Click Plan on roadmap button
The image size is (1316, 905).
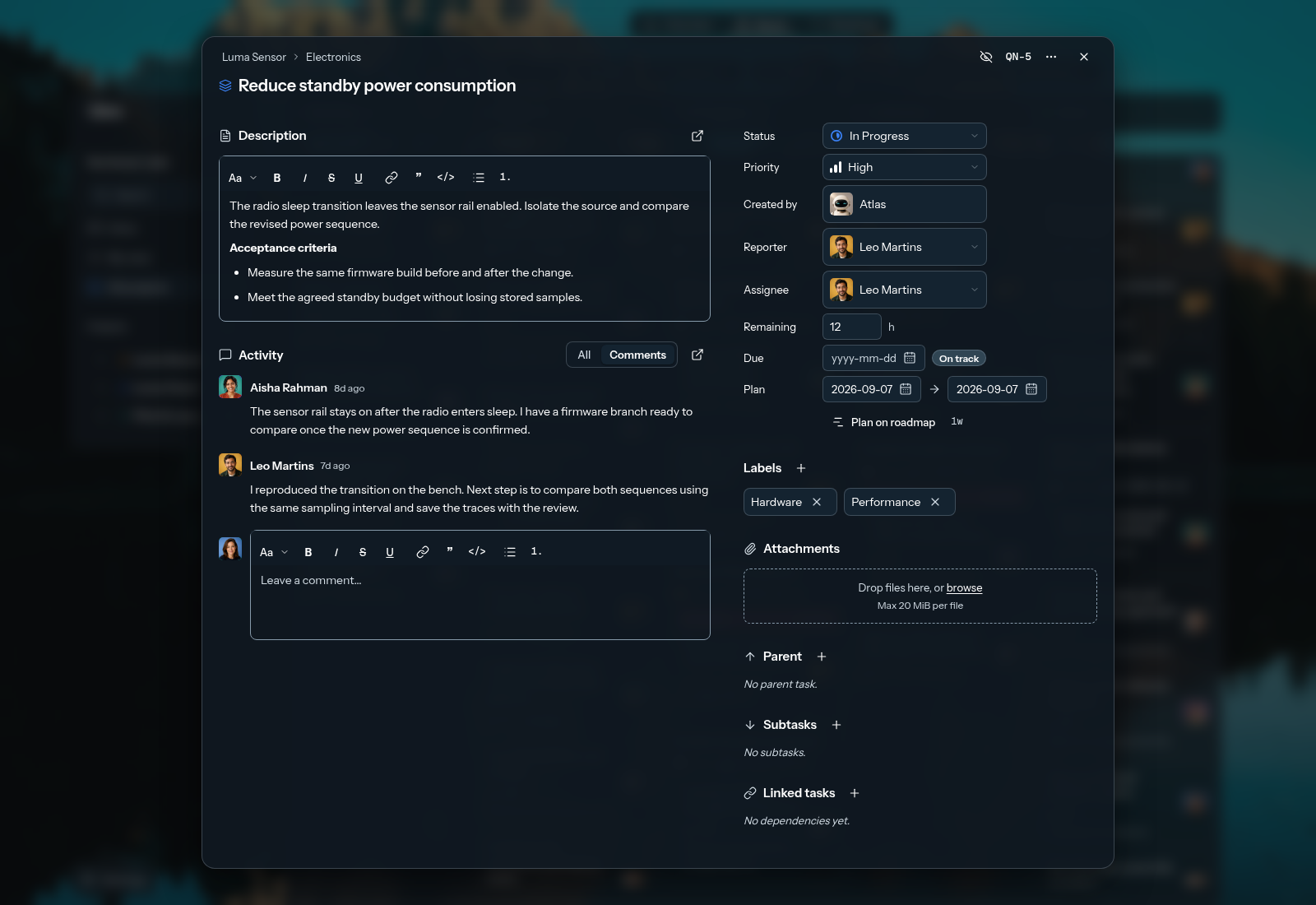pyautogui.click(x=884, y=422)
